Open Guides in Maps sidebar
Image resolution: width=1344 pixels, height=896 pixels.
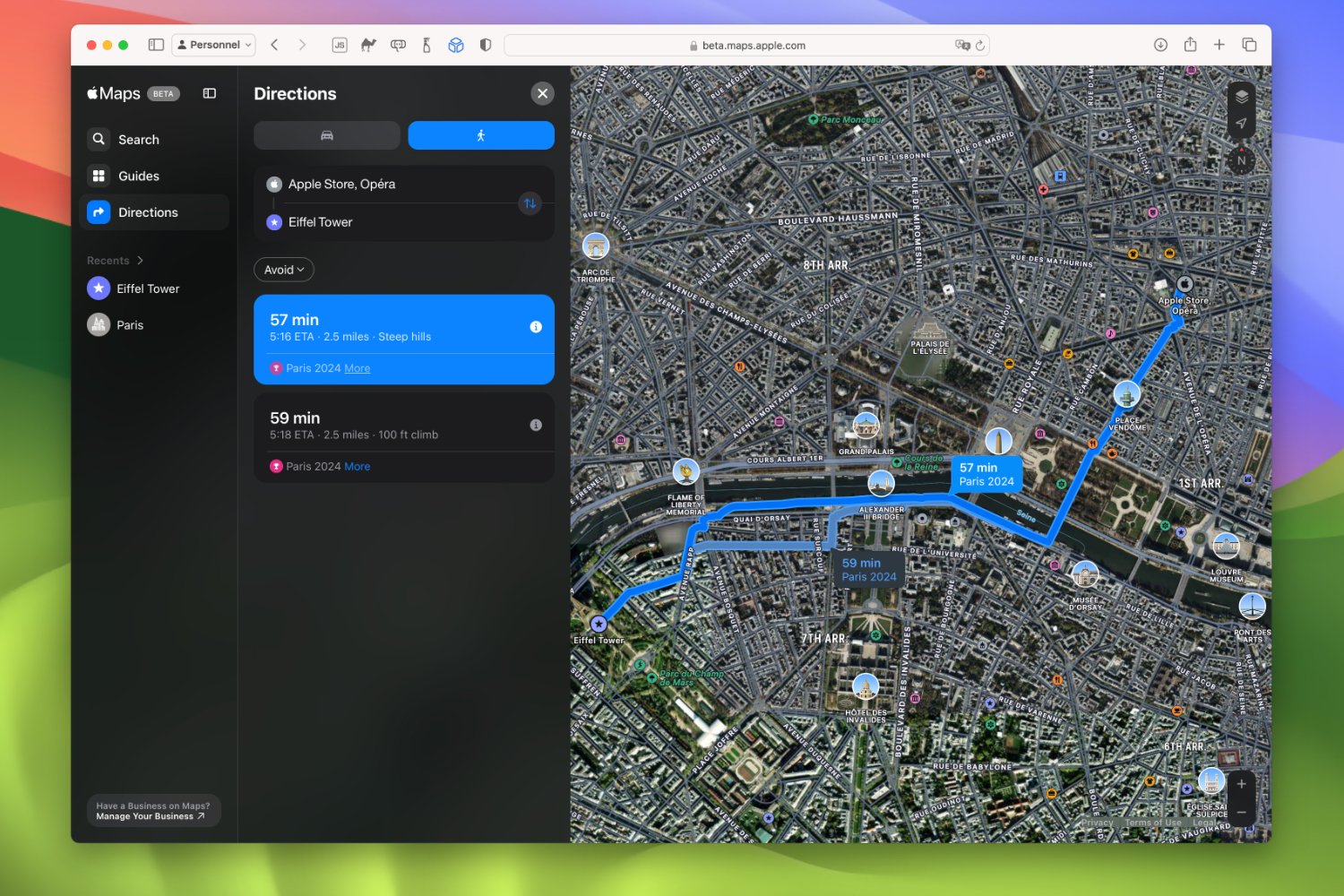tap(154, 177)
